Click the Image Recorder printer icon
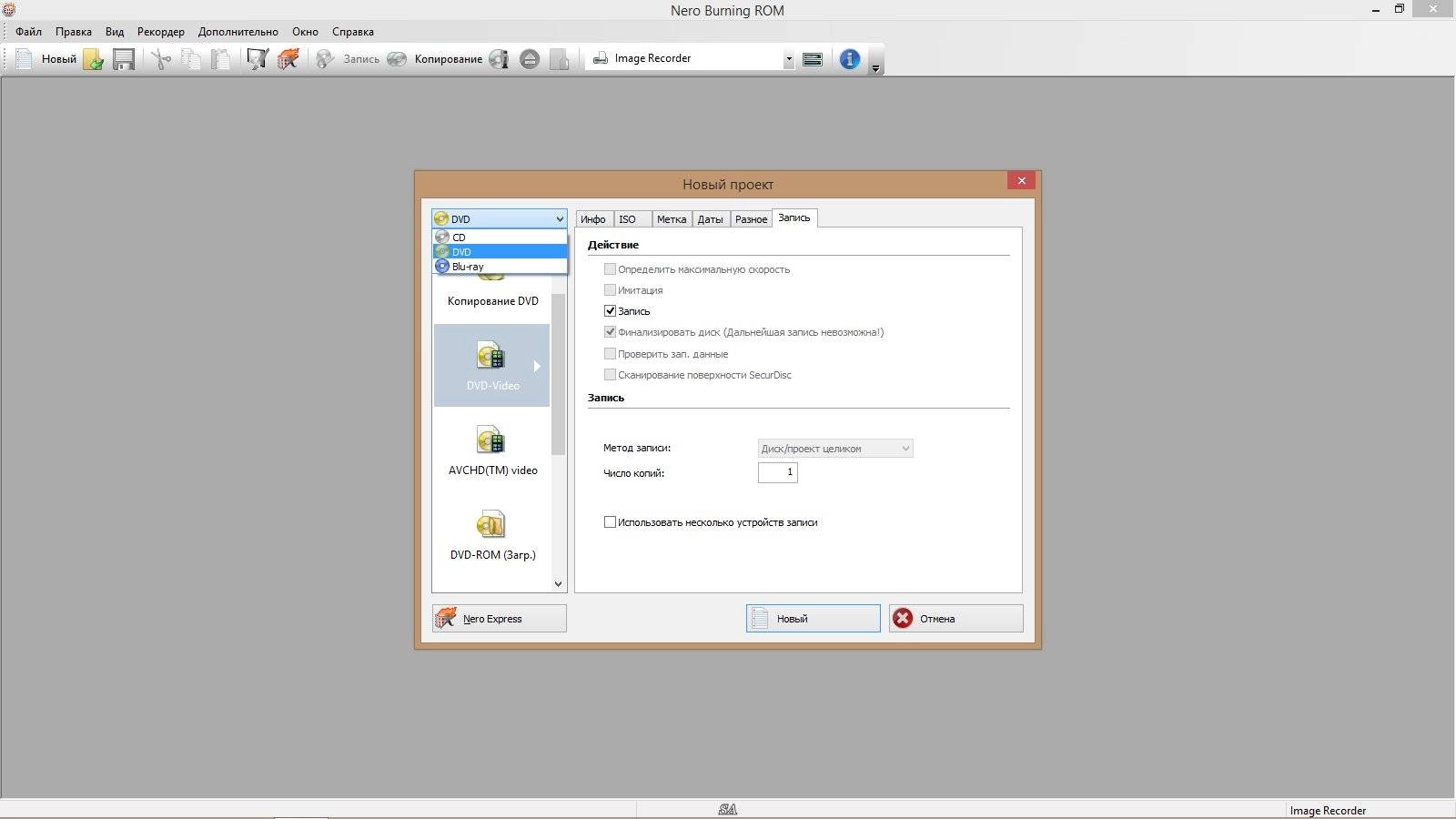Viewport: 1456px width, 819px height. 601,58
